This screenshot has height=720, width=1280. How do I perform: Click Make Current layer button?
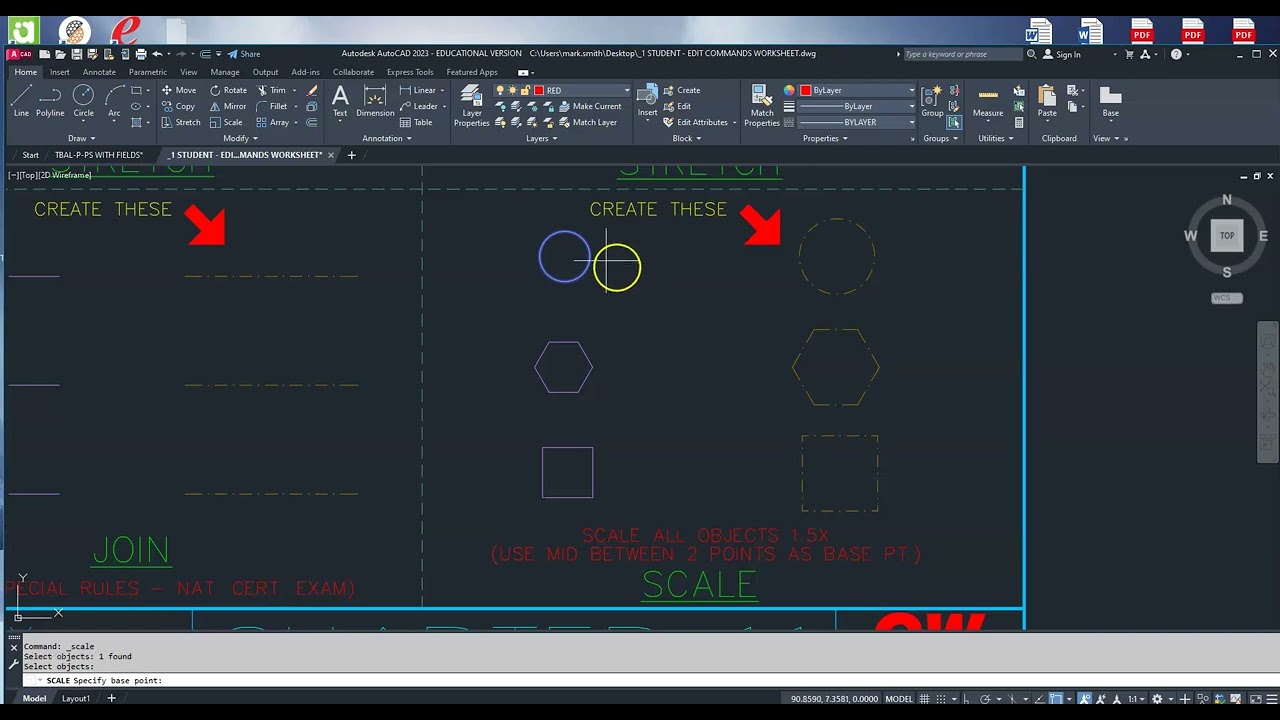pyautogui.click(x=590, y=106)
